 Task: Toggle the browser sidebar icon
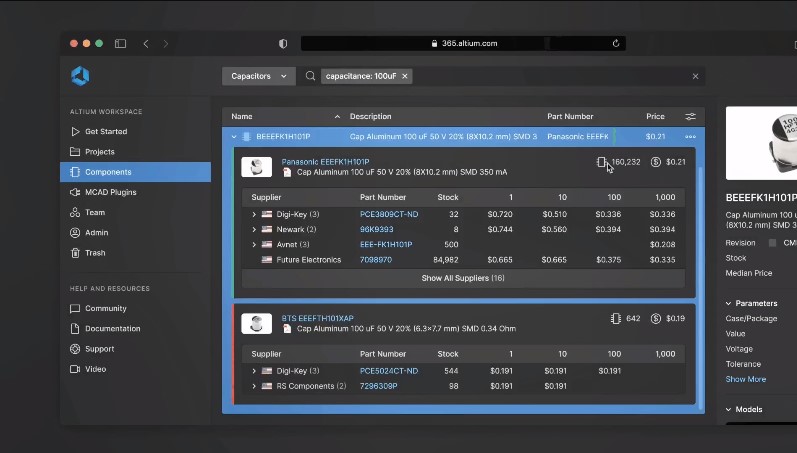pos(120,44)
